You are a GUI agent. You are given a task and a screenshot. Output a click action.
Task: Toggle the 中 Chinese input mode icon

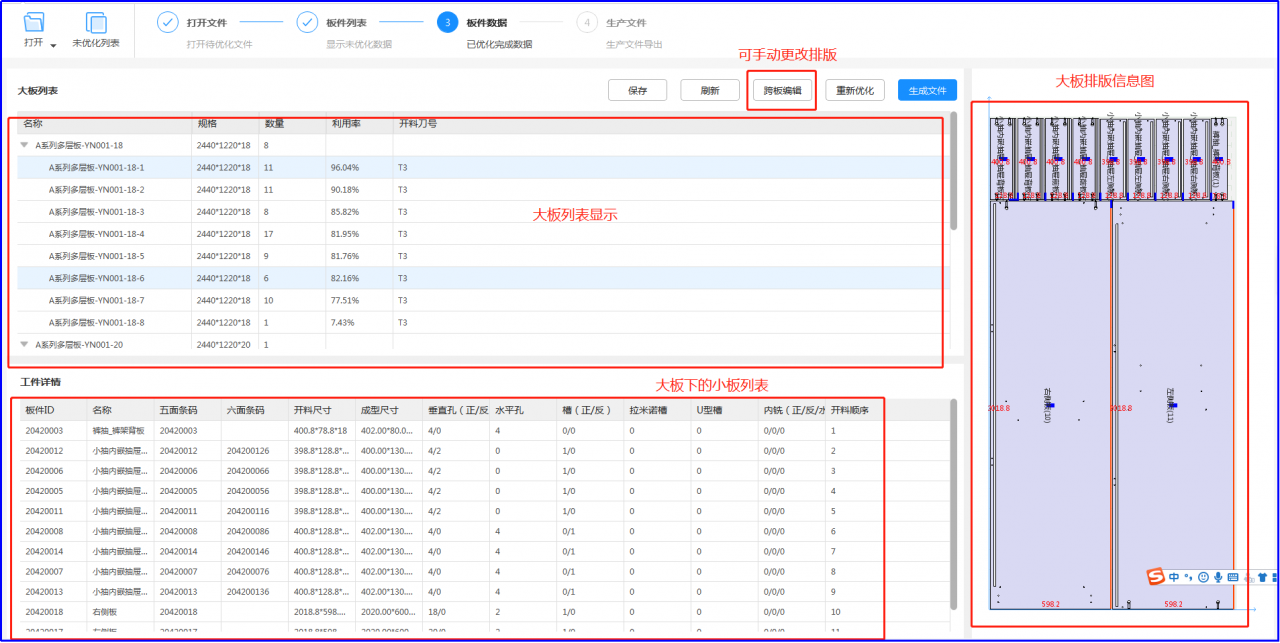[x=1174, y=577]
